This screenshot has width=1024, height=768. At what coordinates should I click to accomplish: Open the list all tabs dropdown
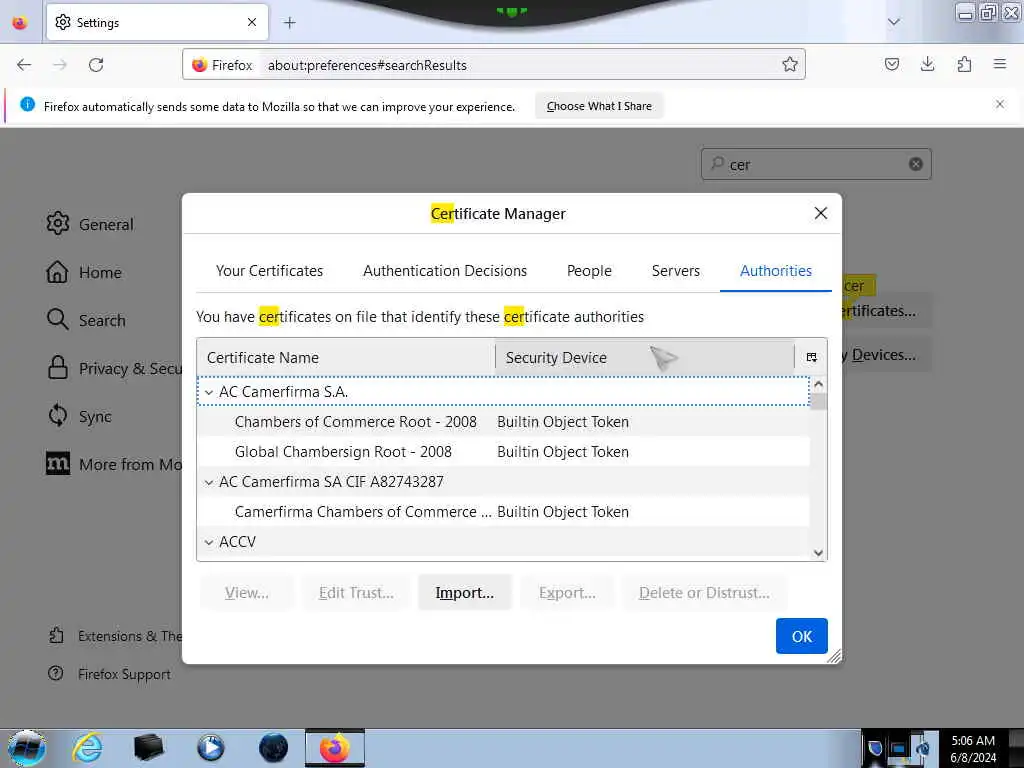[893, 22]
